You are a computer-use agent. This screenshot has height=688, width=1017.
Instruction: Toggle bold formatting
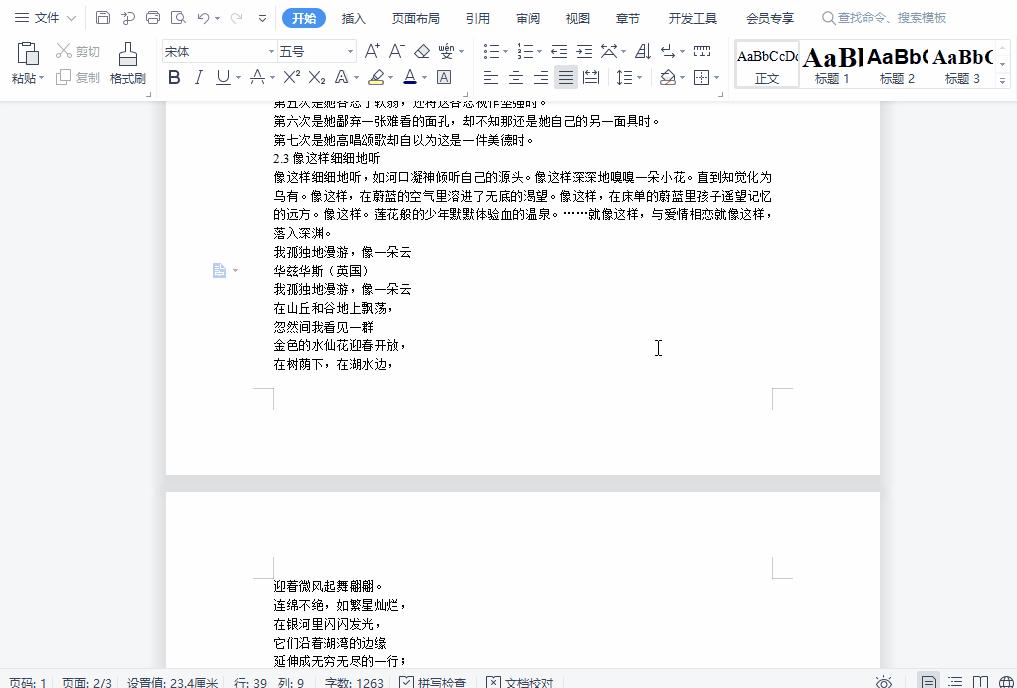(175, 77)
